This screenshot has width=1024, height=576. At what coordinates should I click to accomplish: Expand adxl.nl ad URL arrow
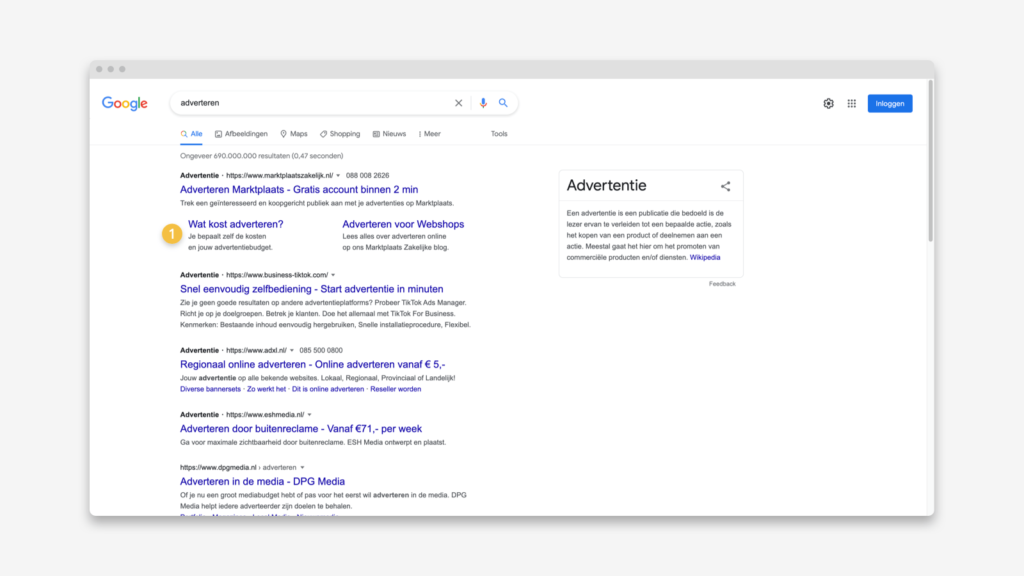click(x=292, y=351)
